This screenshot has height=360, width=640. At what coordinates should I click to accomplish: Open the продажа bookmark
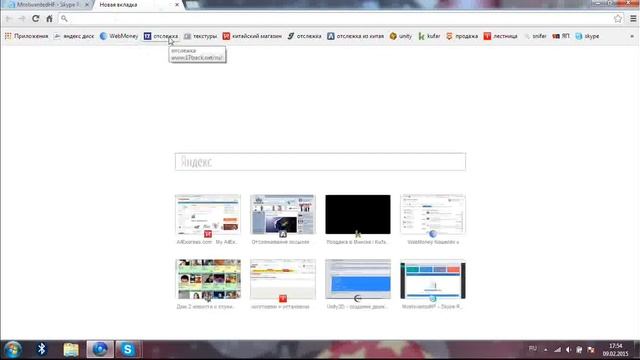[x=462, y=36]
